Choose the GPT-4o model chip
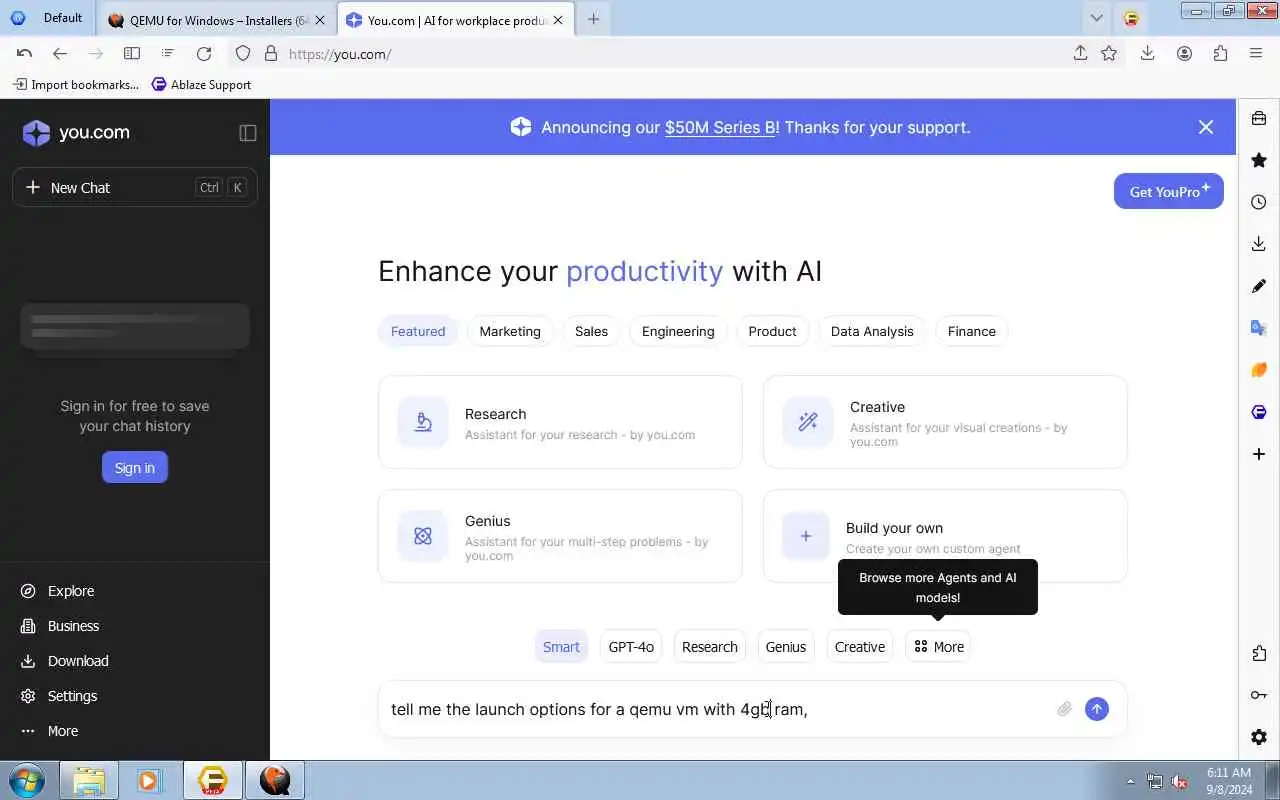1280x800 pixels. 631,647
